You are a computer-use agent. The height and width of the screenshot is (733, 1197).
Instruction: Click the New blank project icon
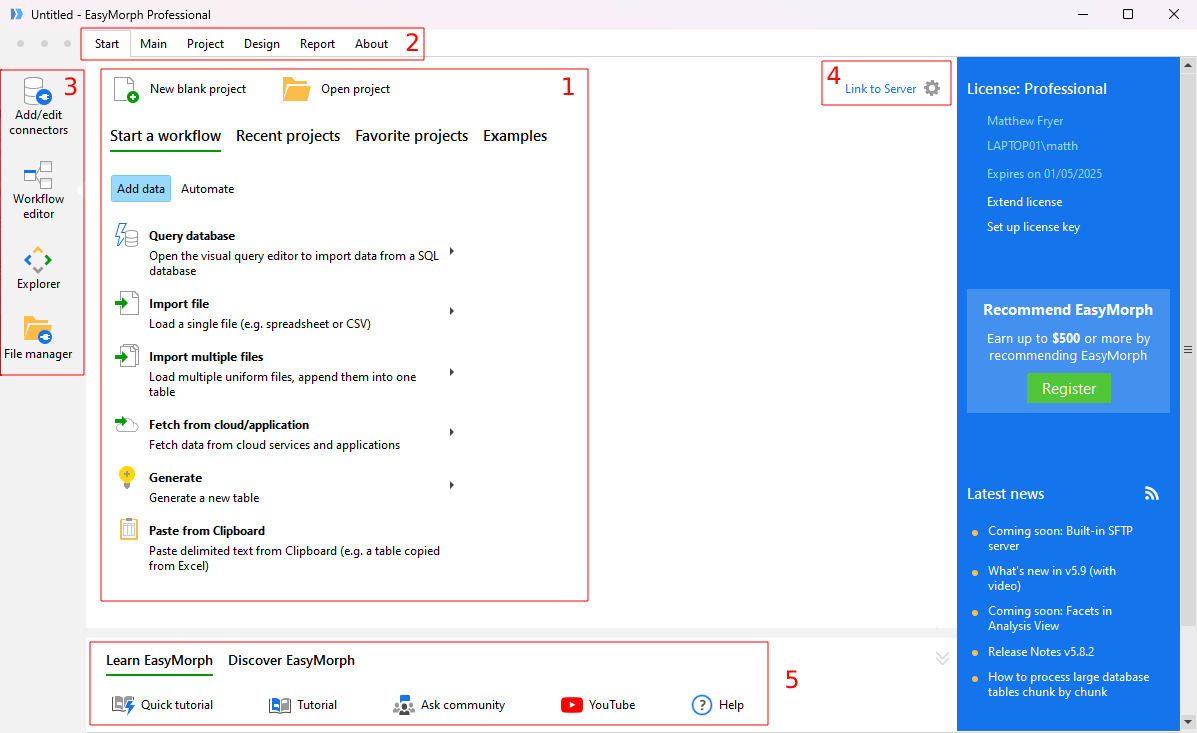pyautogui.click(x=126, y=89)
